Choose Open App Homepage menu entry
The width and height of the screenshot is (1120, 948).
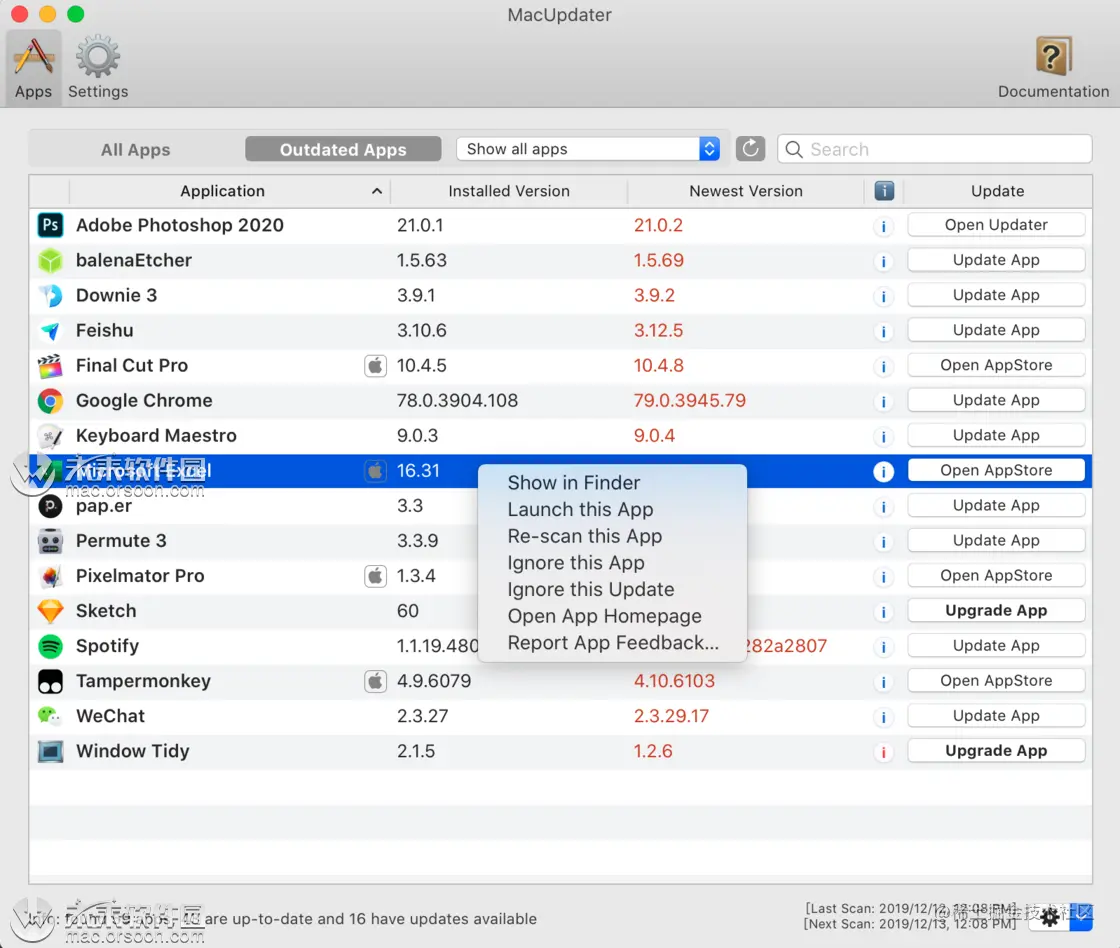pyautogui.click(x=612, y=617)
